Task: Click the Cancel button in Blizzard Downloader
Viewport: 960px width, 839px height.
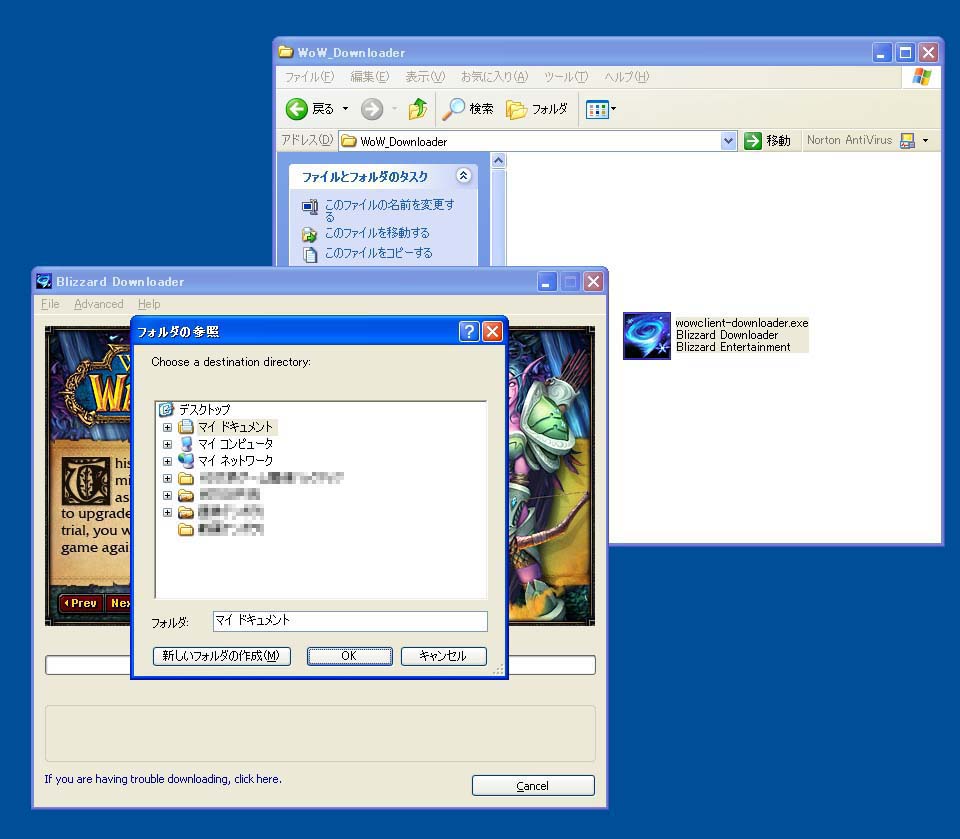Action: pyautogui.click(x=533, y=786)
